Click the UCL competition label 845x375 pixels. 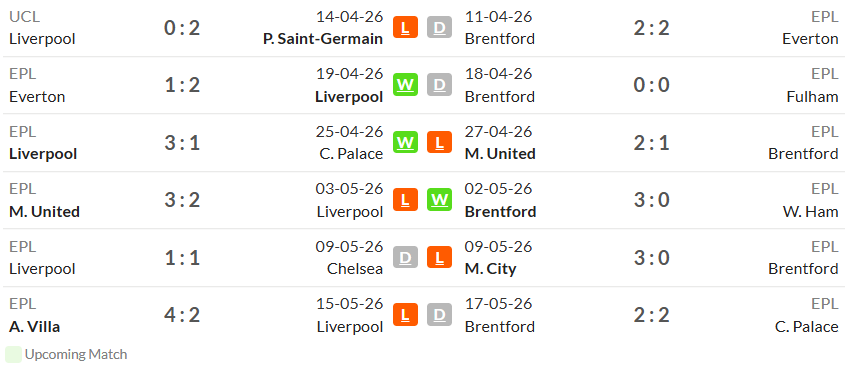click(24, 17)
